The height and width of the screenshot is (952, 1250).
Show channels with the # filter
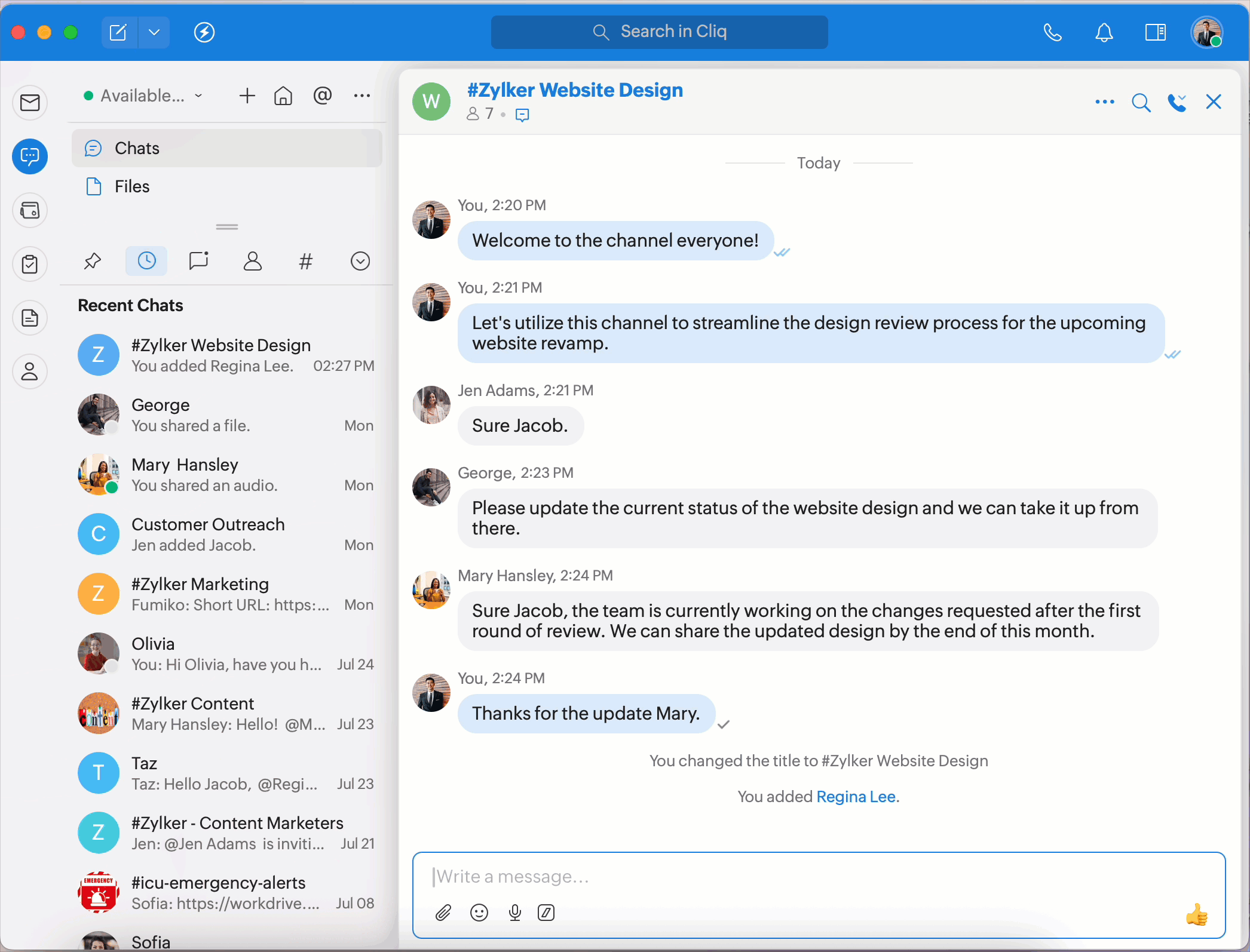click(x=305, y=261)
